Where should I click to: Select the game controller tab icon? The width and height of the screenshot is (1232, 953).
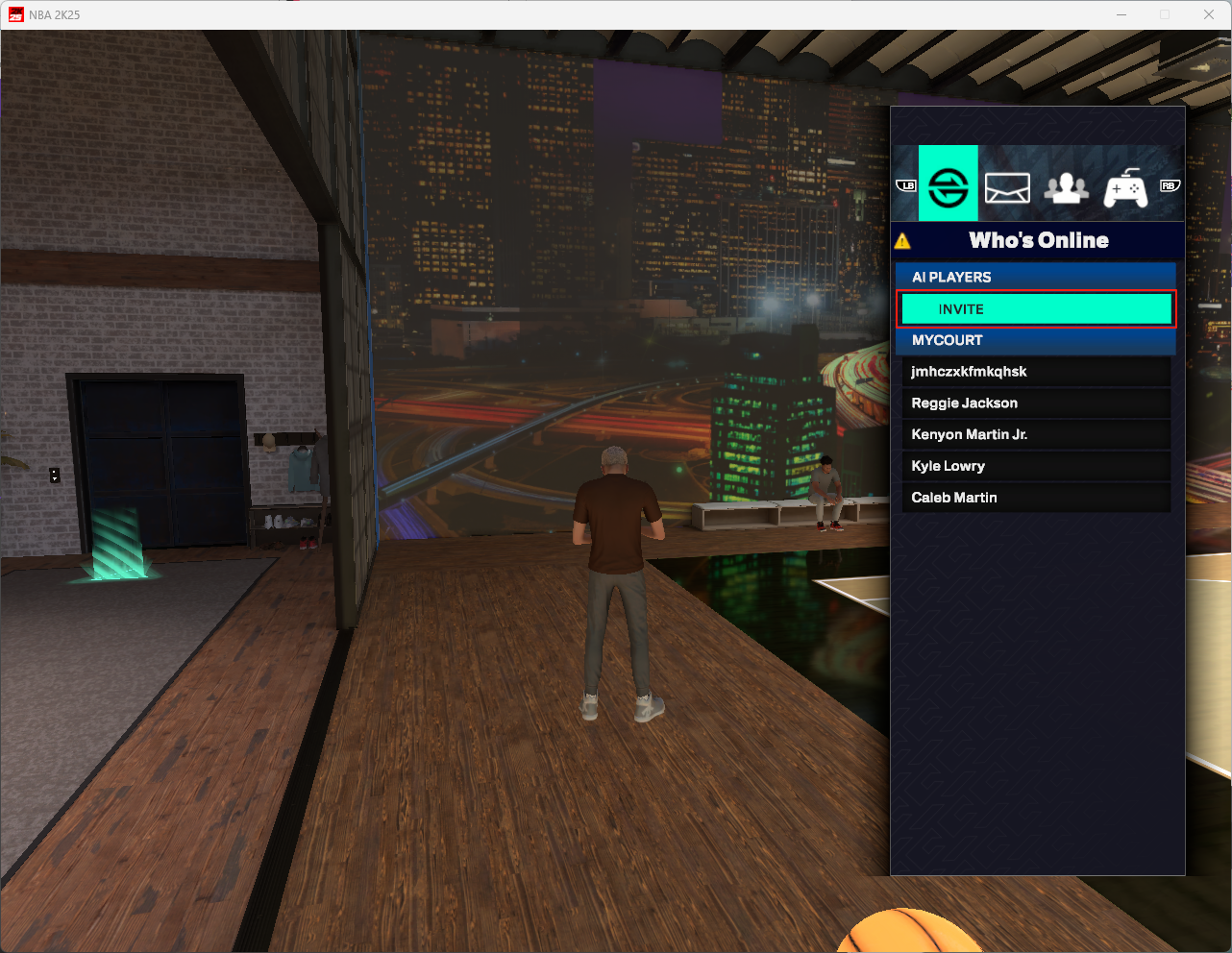1124,188
